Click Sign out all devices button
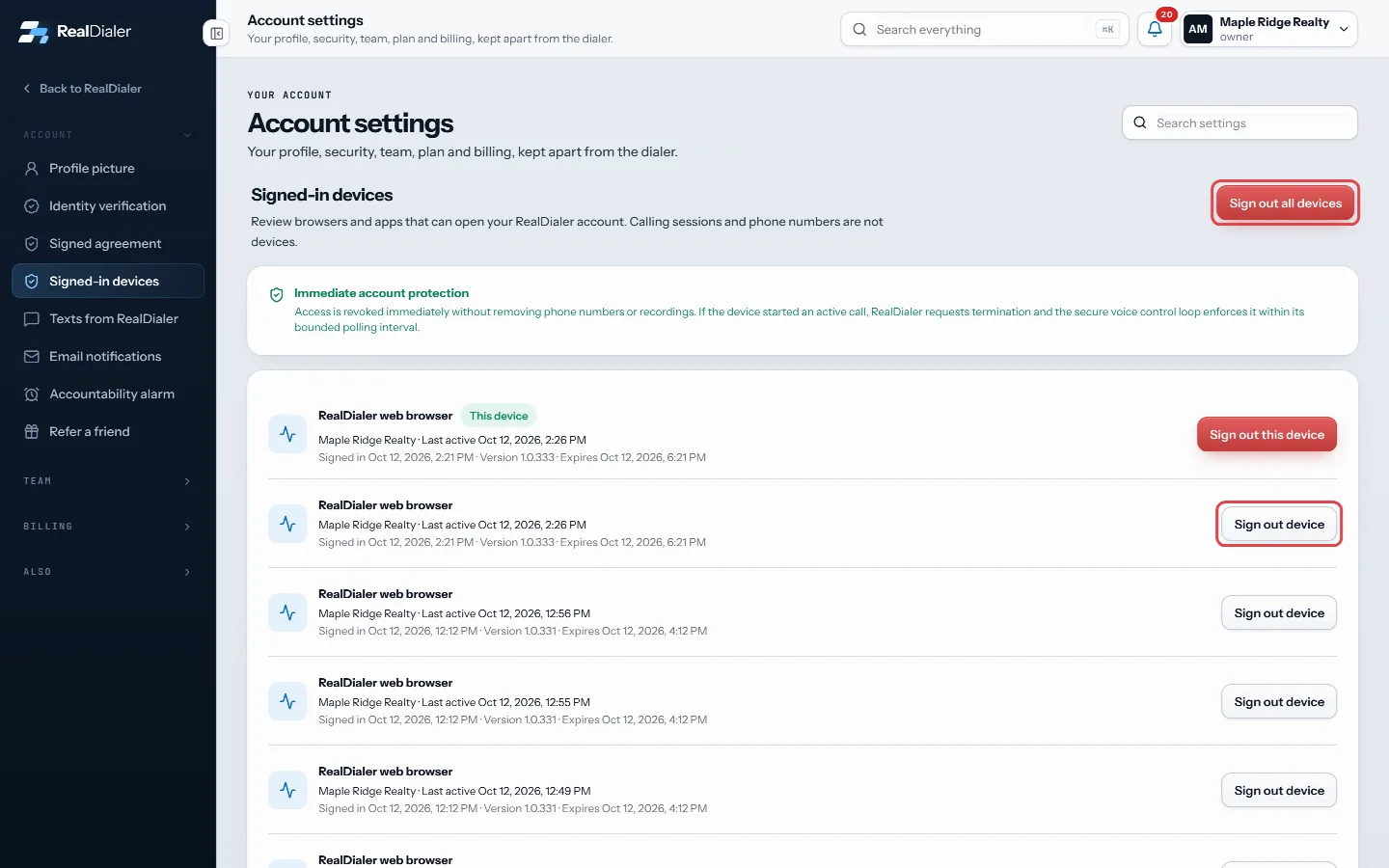Image resolution: width=1389 pixels, height=868 pixels. 1285,203
